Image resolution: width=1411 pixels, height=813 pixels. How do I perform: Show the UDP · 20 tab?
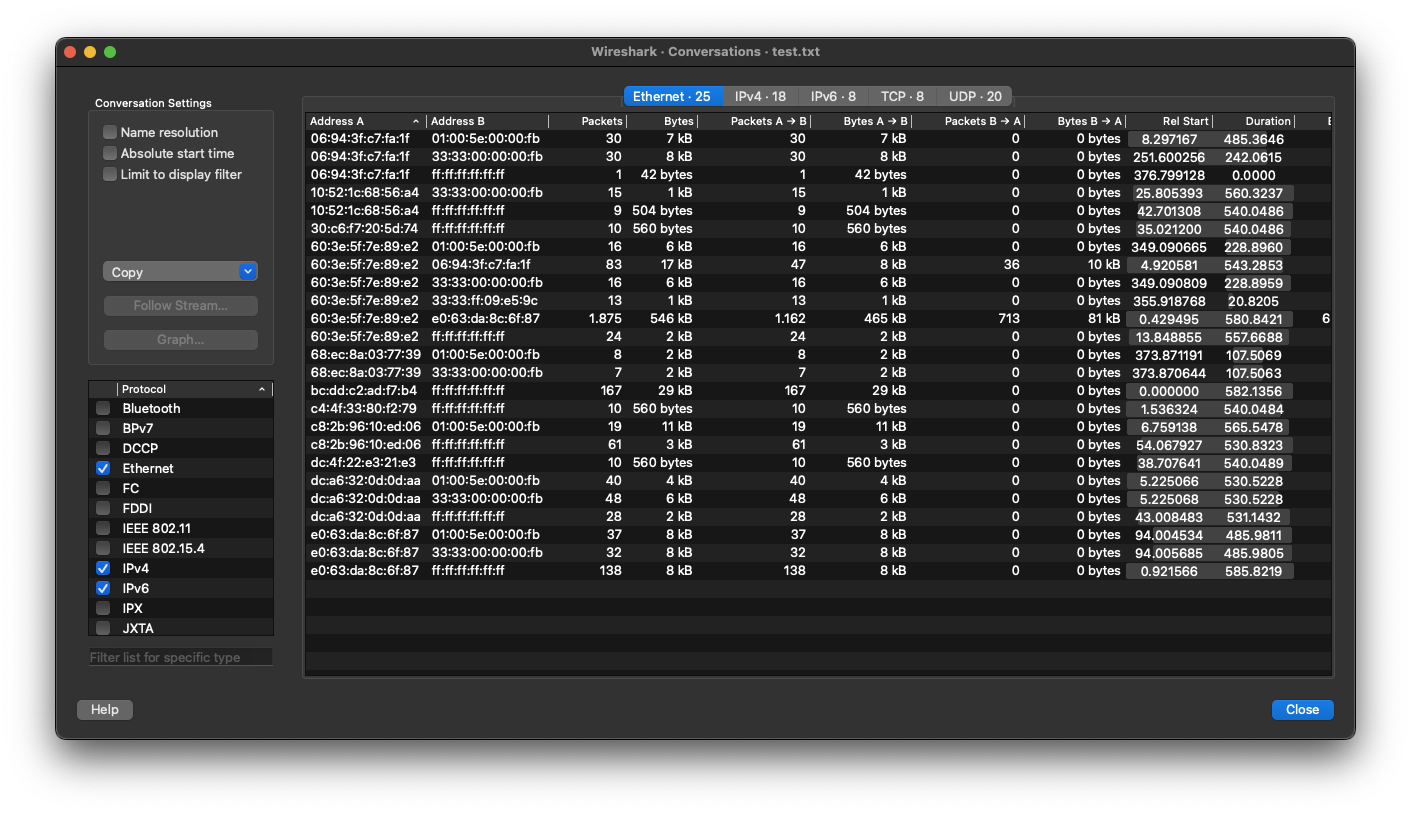click(975, 96)
